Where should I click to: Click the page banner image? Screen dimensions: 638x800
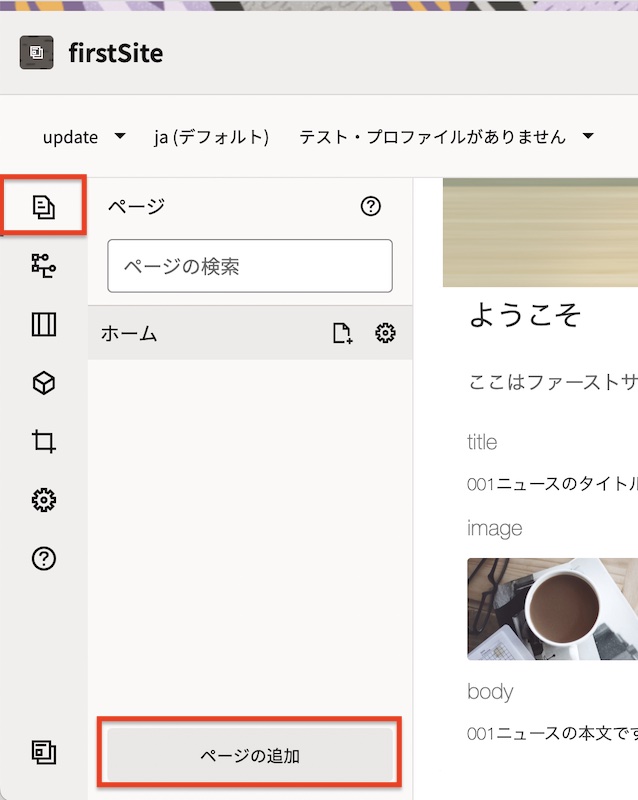(541, 232)
